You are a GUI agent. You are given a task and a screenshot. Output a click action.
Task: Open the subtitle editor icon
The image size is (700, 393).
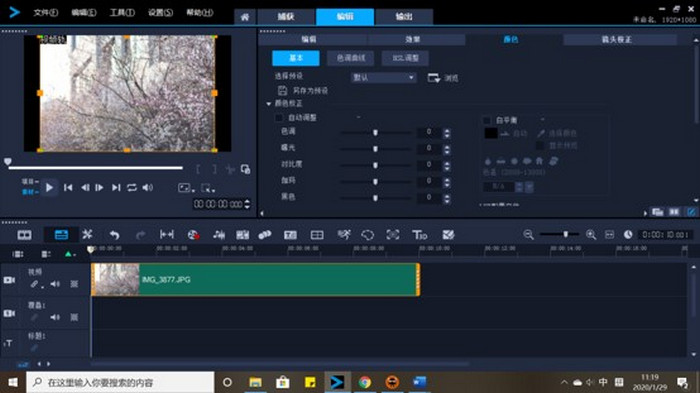pyautogui.click(x=290, y=235)
